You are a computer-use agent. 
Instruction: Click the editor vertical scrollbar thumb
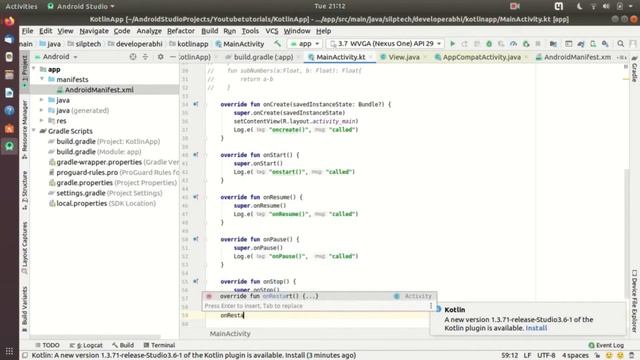click(x=627, y=233)
